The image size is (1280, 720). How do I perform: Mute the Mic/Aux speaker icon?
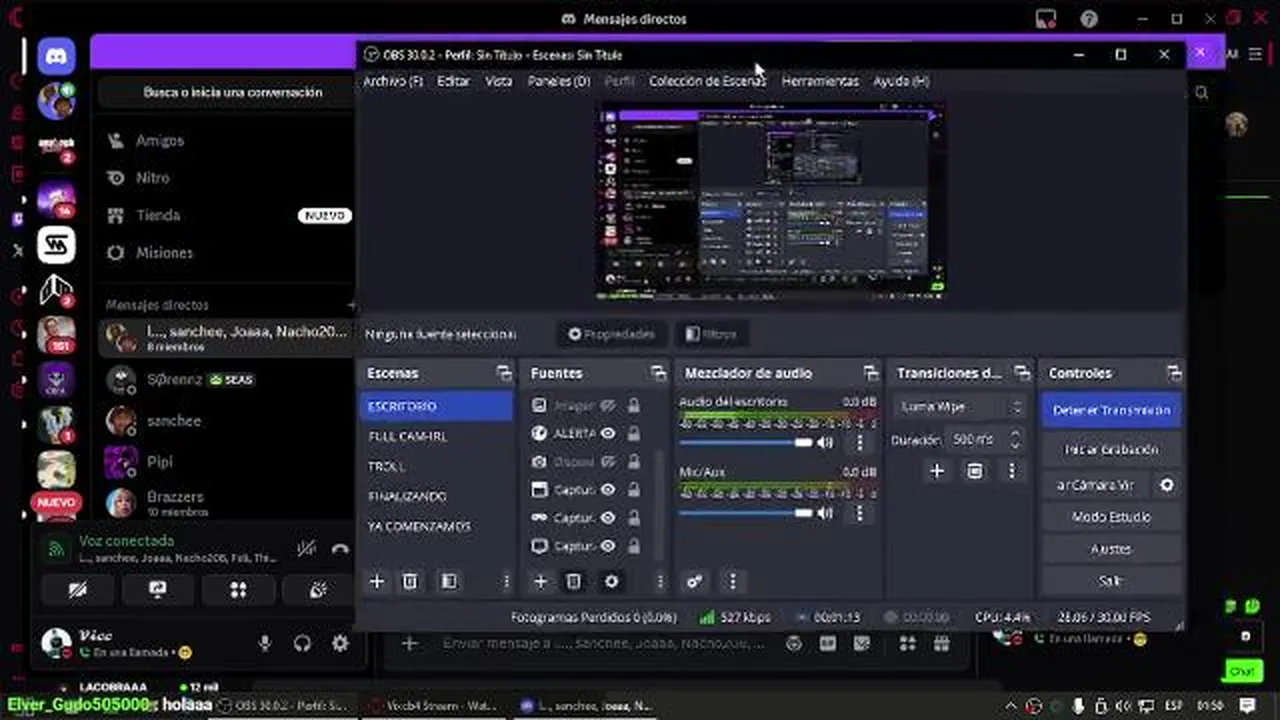825,513
